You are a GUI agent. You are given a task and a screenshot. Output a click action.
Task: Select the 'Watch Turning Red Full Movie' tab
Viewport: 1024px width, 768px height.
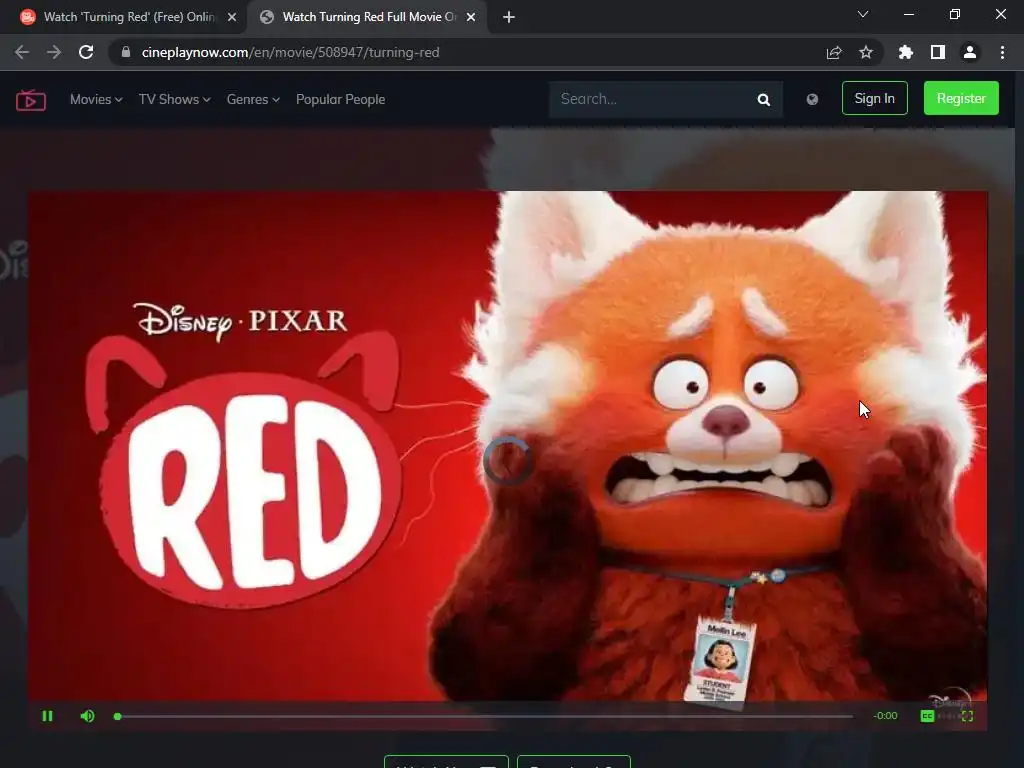pos(369,17)
